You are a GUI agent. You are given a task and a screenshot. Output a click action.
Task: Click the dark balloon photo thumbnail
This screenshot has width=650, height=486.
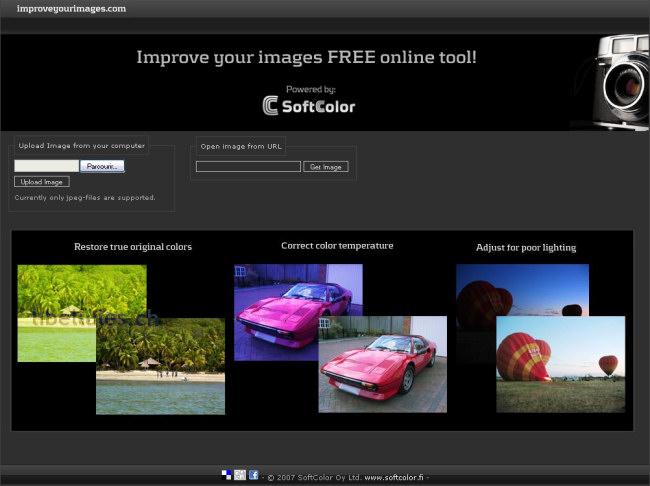tap(522, 290)
